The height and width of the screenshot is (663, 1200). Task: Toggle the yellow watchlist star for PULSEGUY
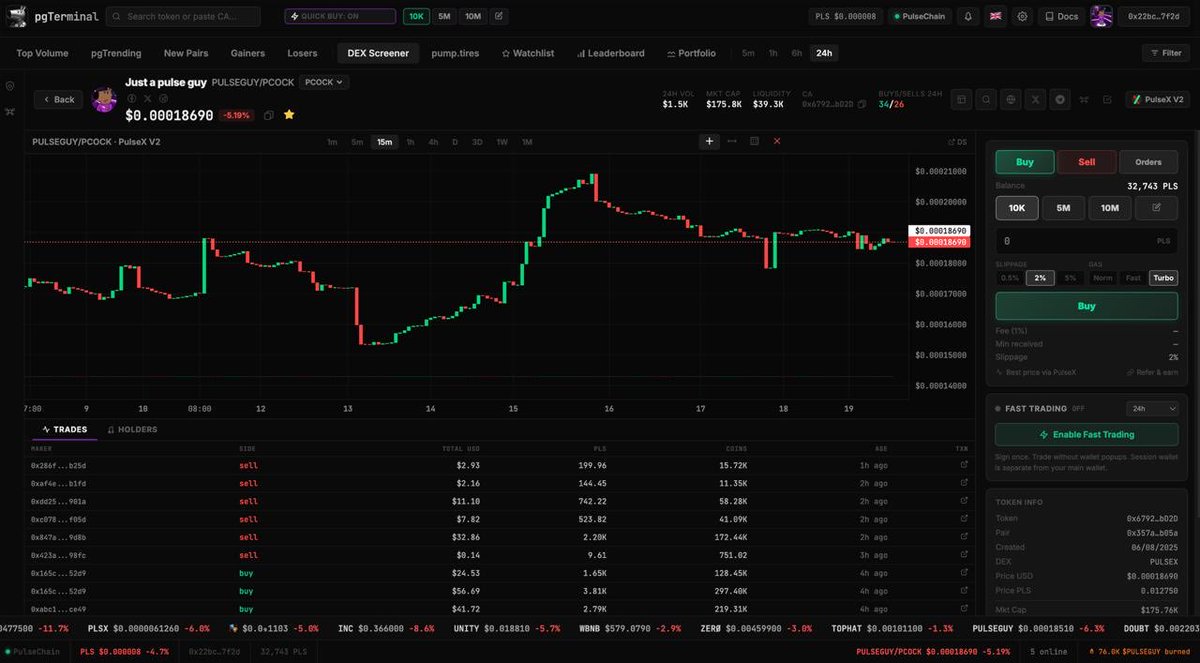[289, 115]
